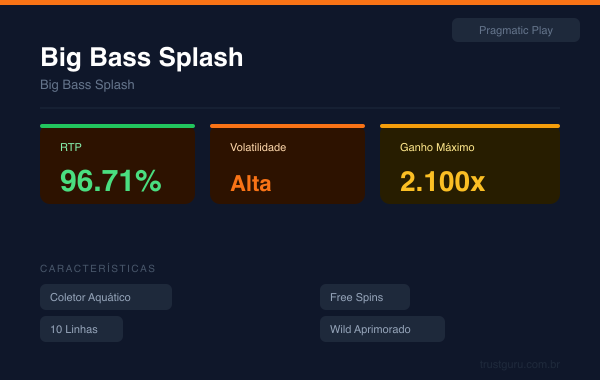The width and height of the screenshot is (600, 380).
Task: Click the Ganho Máximo label
Action: (x=437, y=147)
